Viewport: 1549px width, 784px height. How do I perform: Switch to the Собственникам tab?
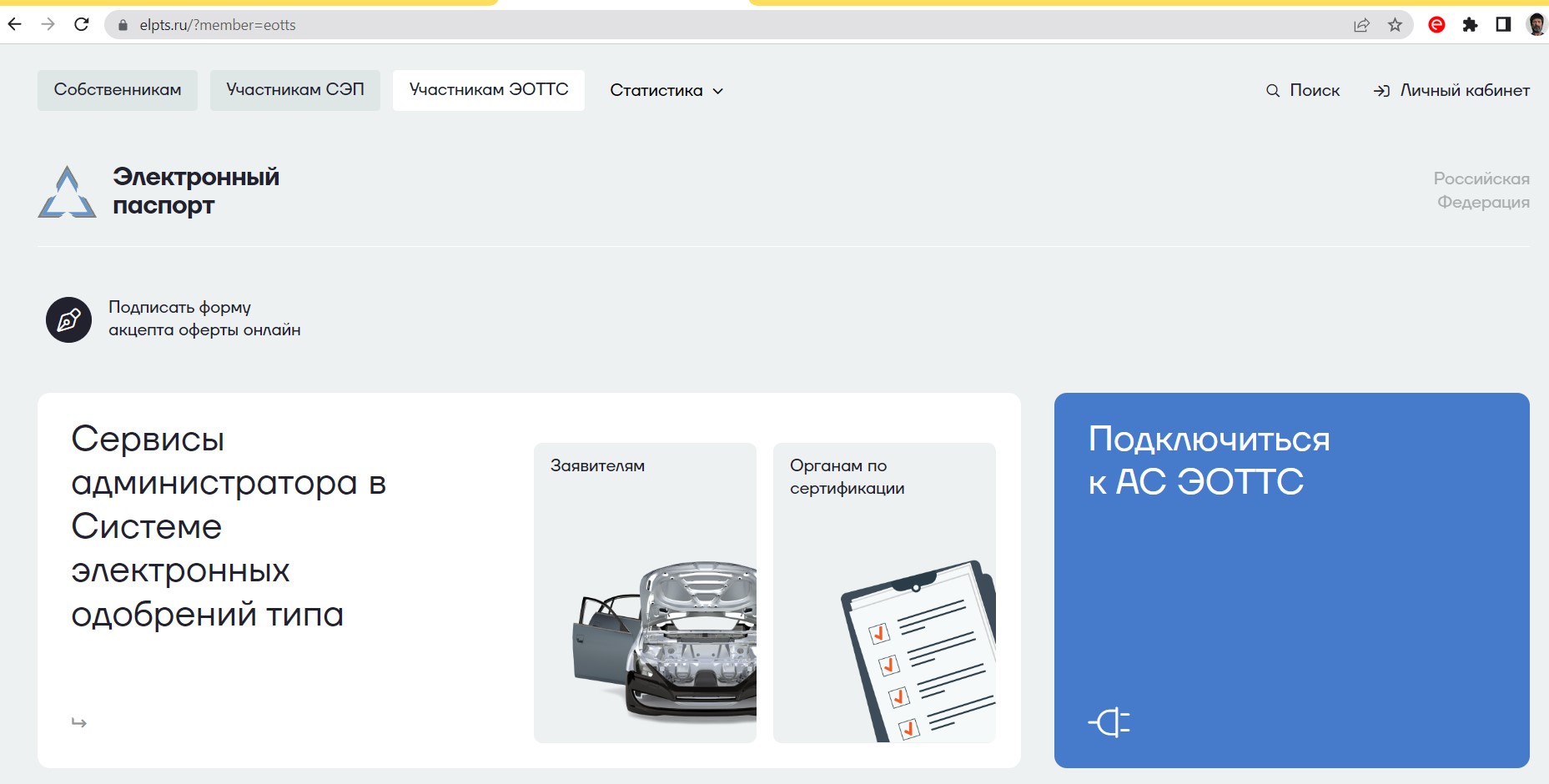[x=118, y=90]
